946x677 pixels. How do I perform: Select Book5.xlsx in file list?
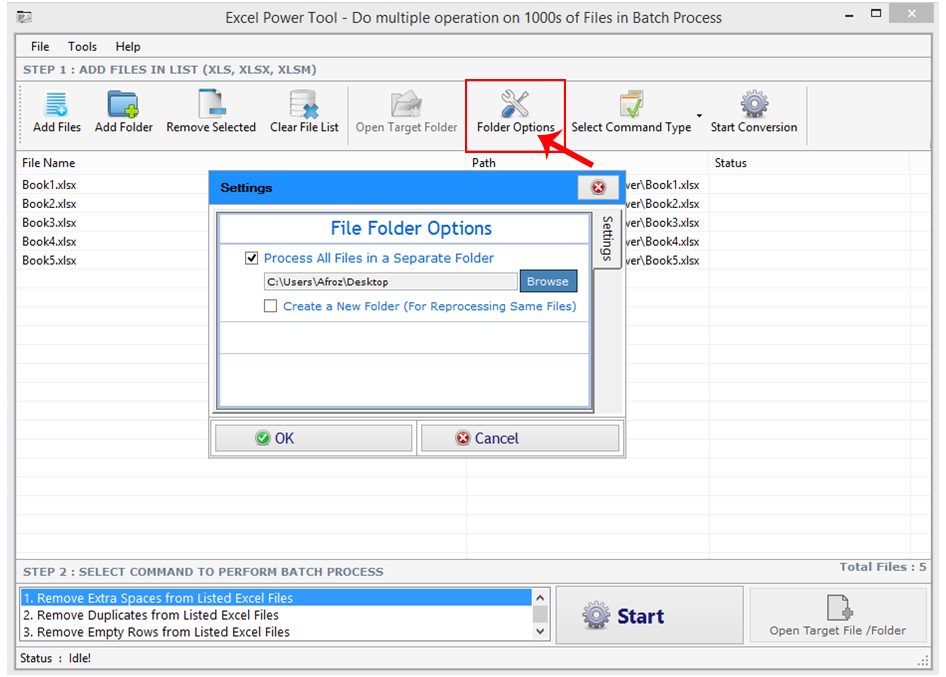[49, 261]
